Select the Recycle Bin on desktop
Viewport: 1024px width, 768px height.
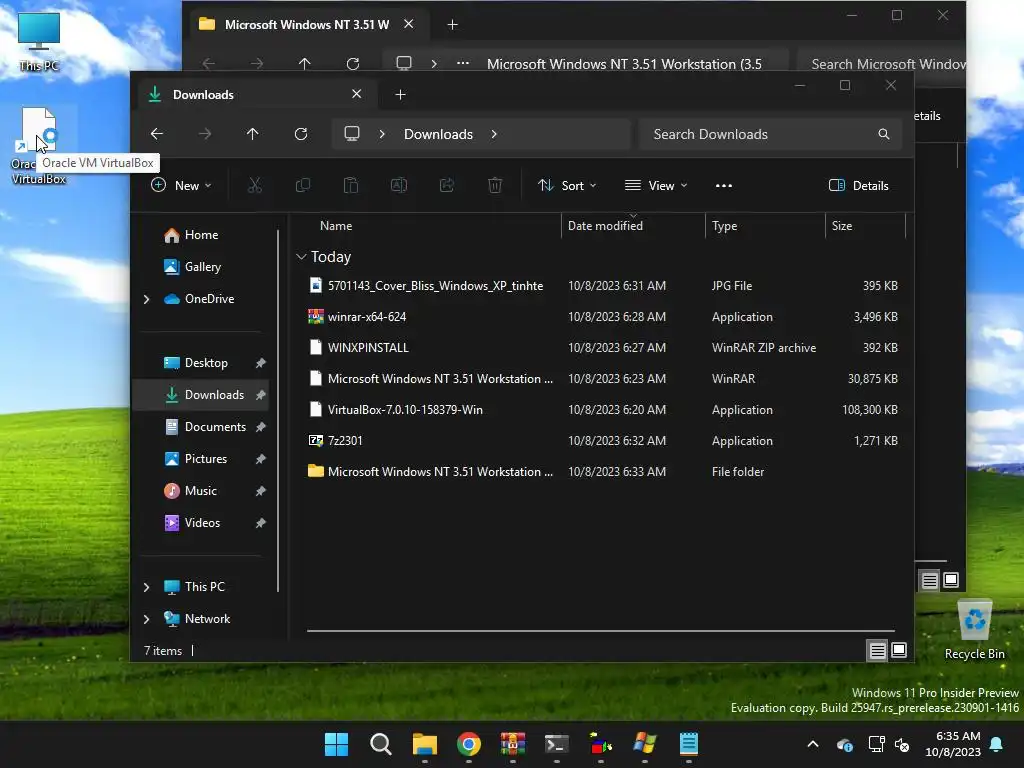coord(974,629)
